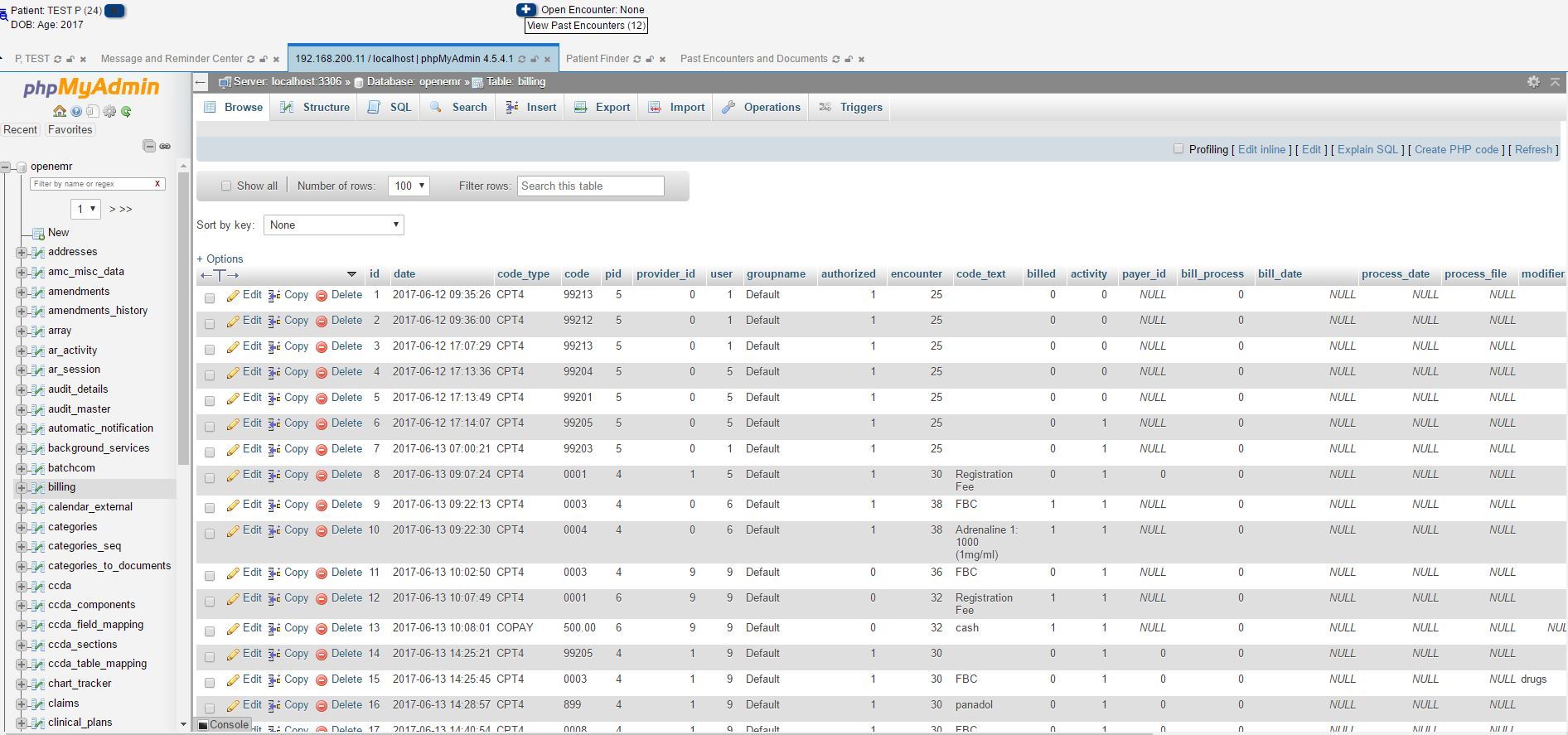Refresh the phpMyAdmin tab icon
Image resolution: width=1568 pixels, height=735 pixels.
tap(521, 59)
